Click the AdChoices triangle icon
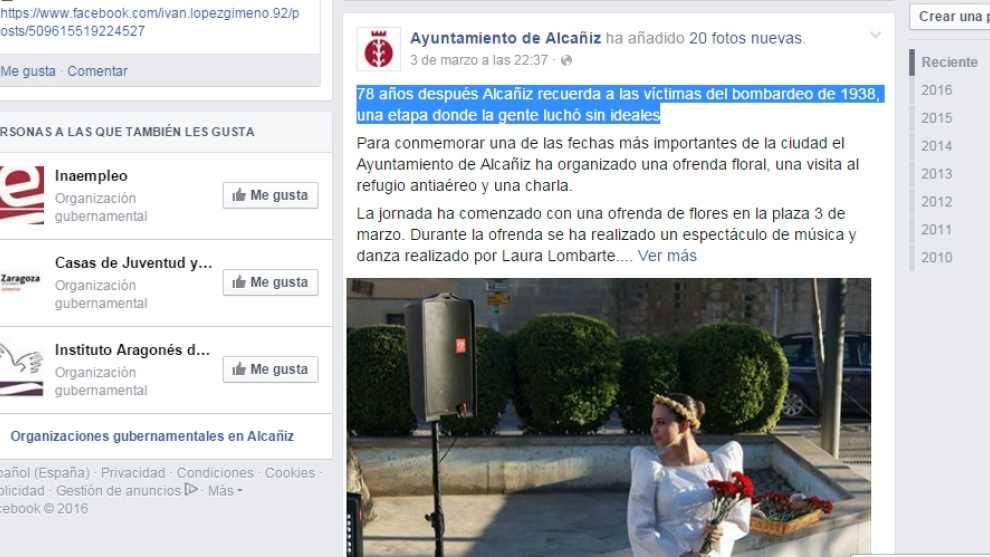This screenshot has width=990, height=557. point(191,489)
